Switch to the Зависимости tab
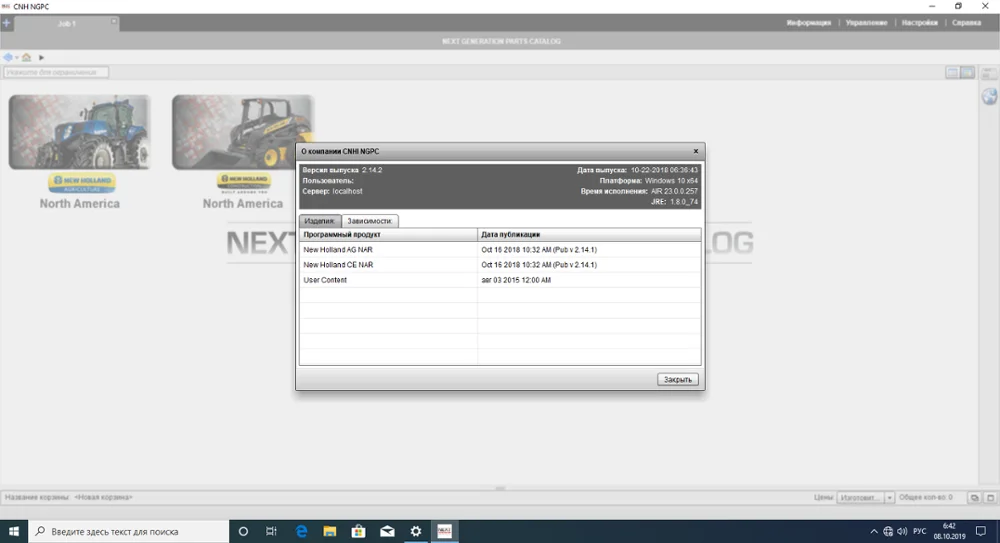The height and width of the screenshot is (543, 1000). 370,221
